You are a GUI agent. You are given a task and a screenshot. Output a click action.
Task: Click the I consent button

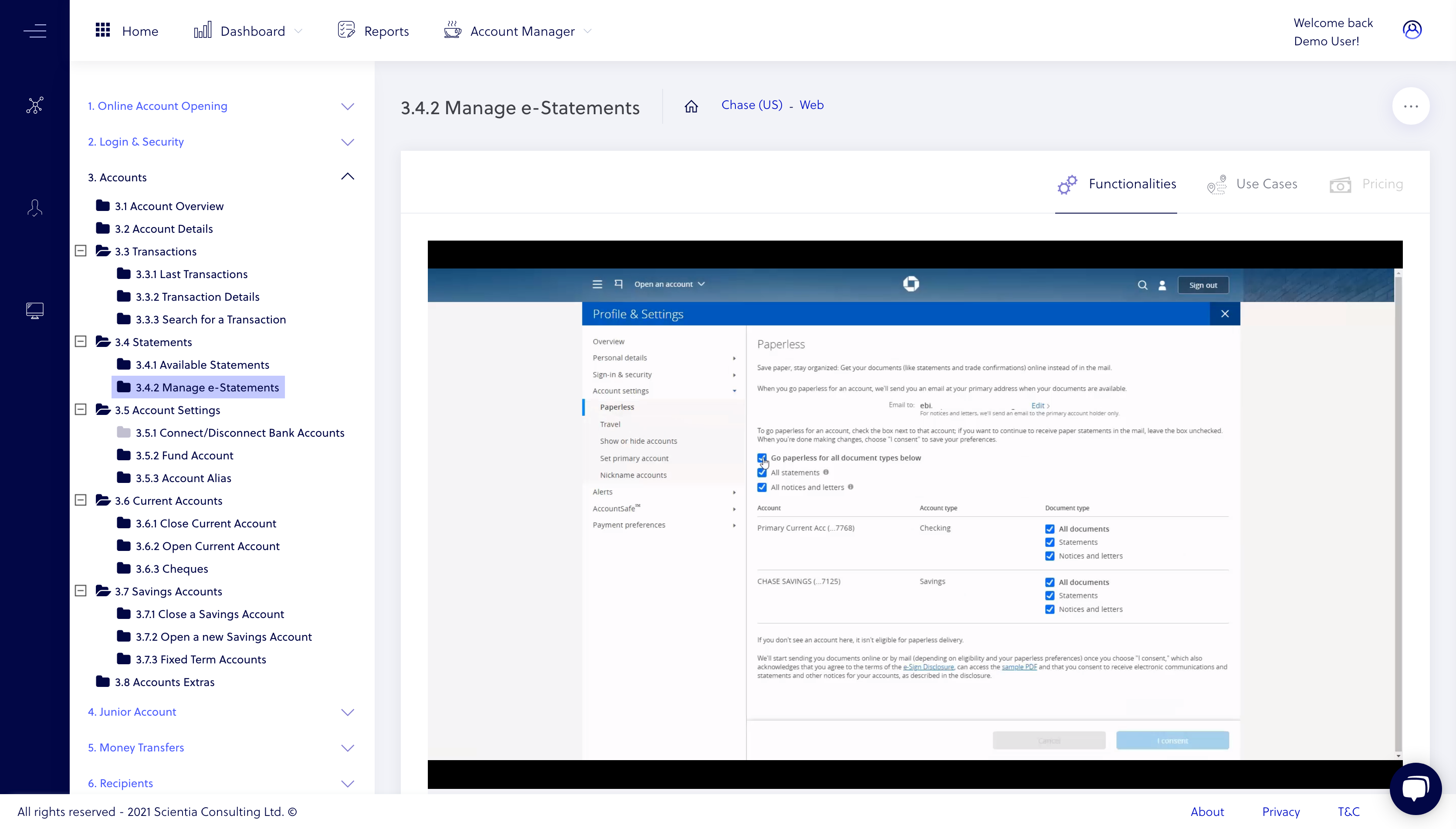pyautogui.click(x=1173, y=741)
